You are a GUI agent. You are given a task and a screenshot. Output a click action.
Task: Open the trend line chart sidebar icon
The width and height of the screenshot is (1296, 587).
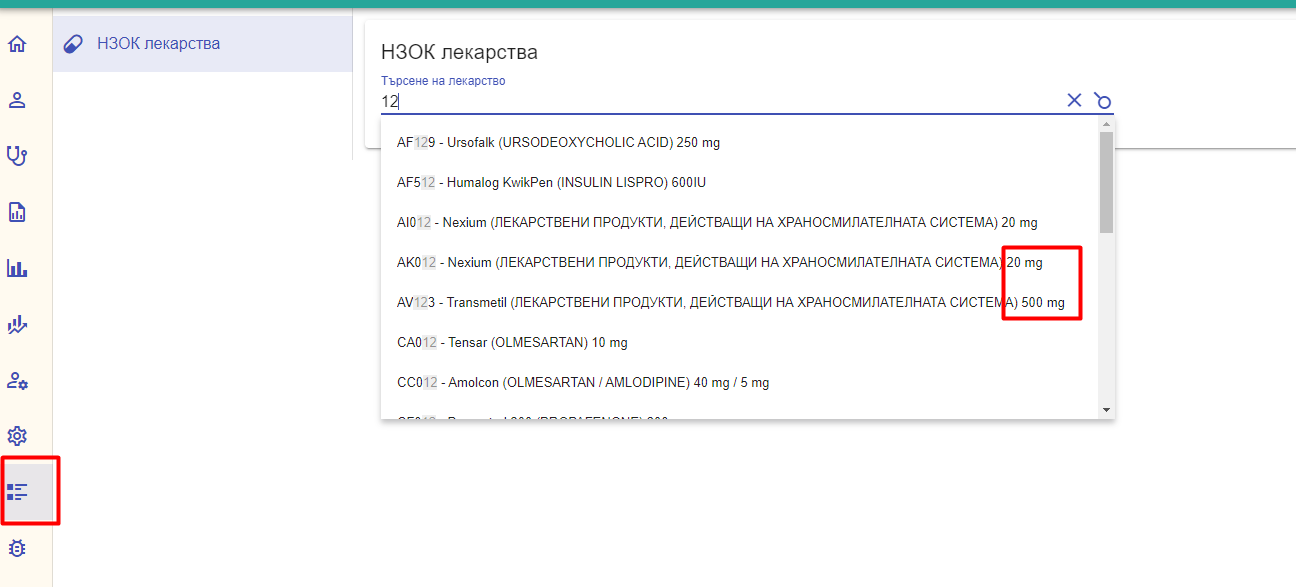17,324
